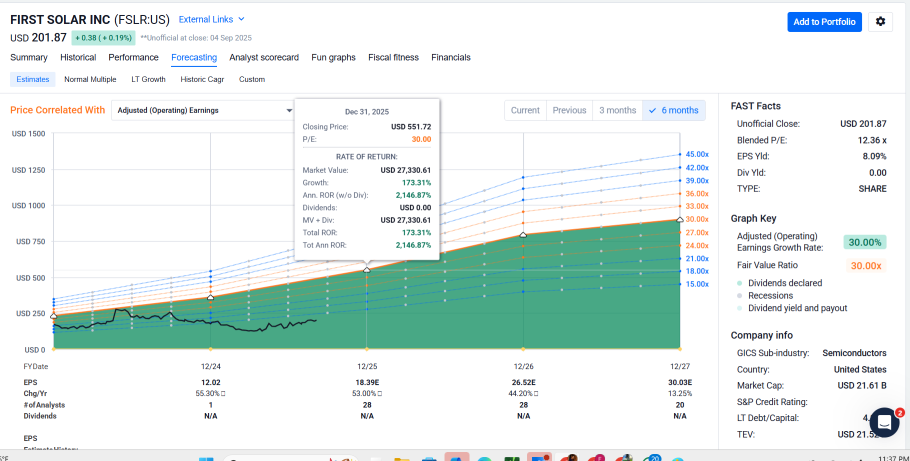The image size is (910, 461).
Task: Open the Adjusted (Operating) Earnings dropdown
Action: pos(204,110)
